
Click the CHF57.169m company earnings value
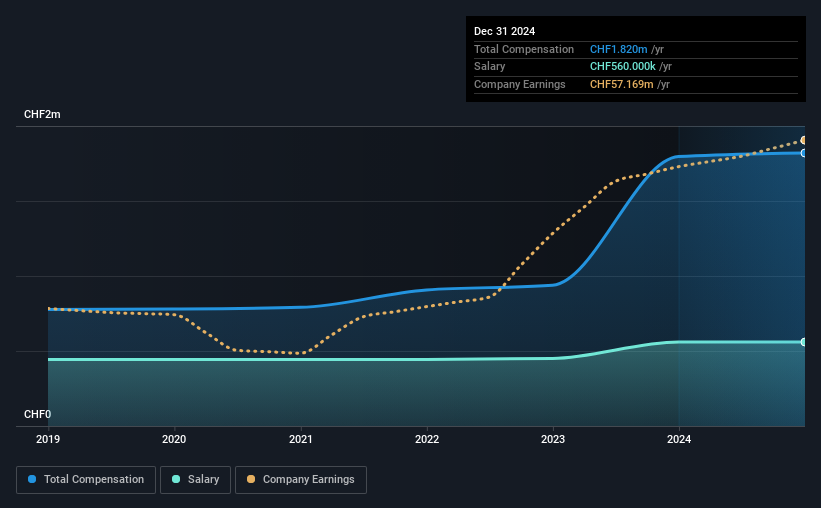(622, 84)
